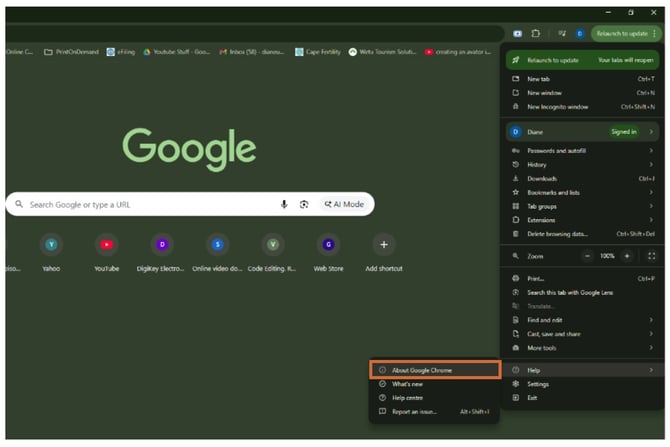Open PrintOnDemand bookmarks folder
Viewport: 670px width, 447px height.
click(71, 52)
